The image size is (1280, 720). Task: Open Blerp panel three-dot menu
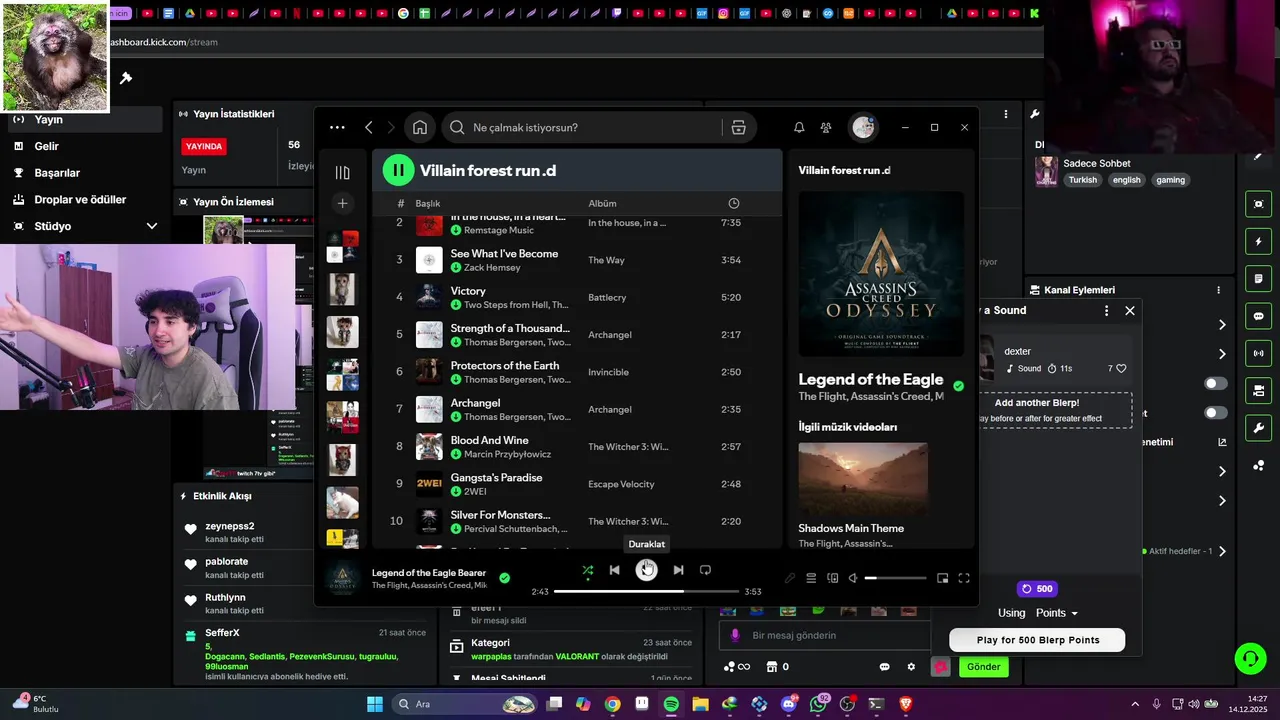click(x=1106, y=311)
